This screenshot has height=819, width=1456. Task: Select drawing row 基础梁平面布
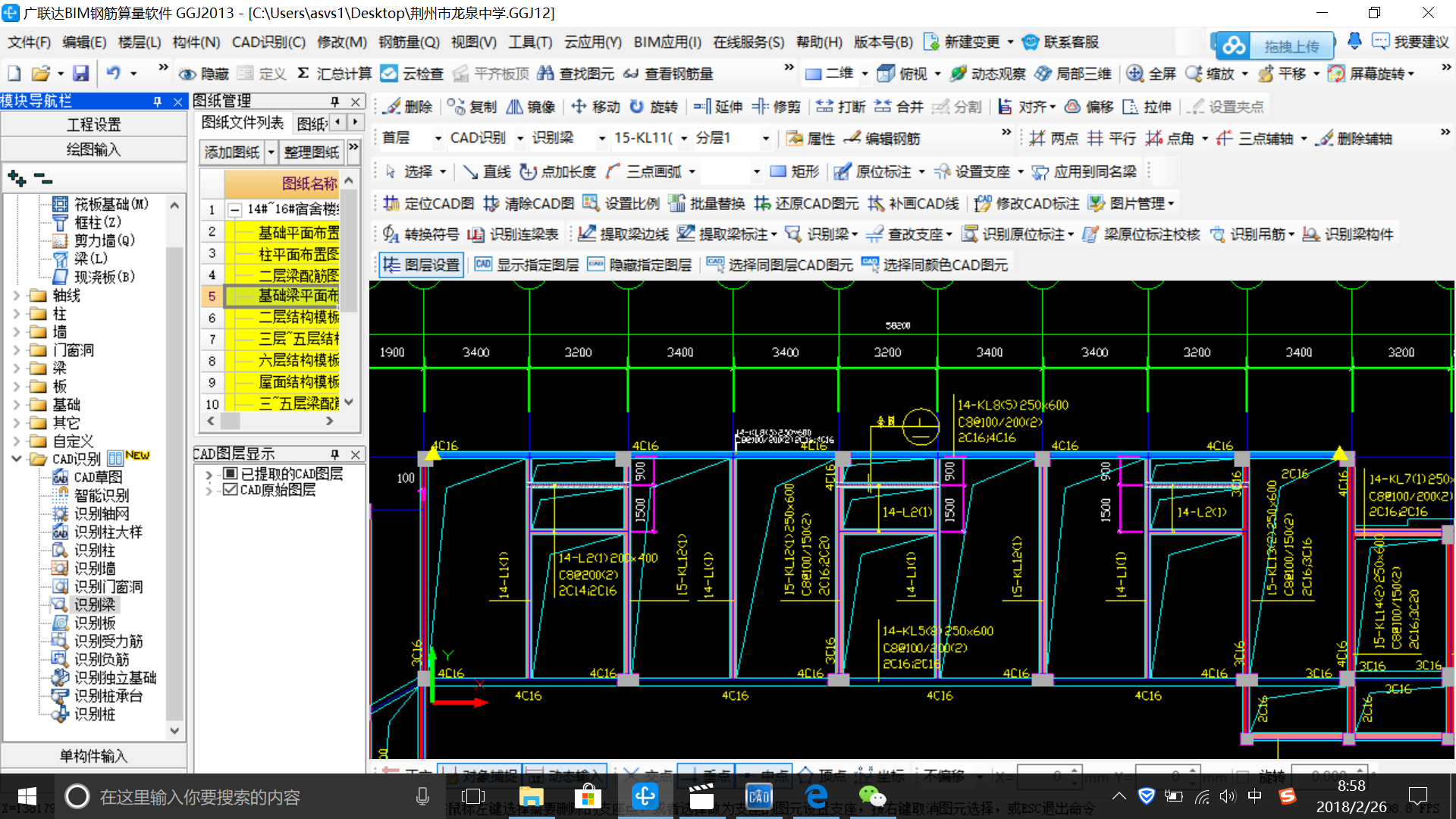point(282,296)
